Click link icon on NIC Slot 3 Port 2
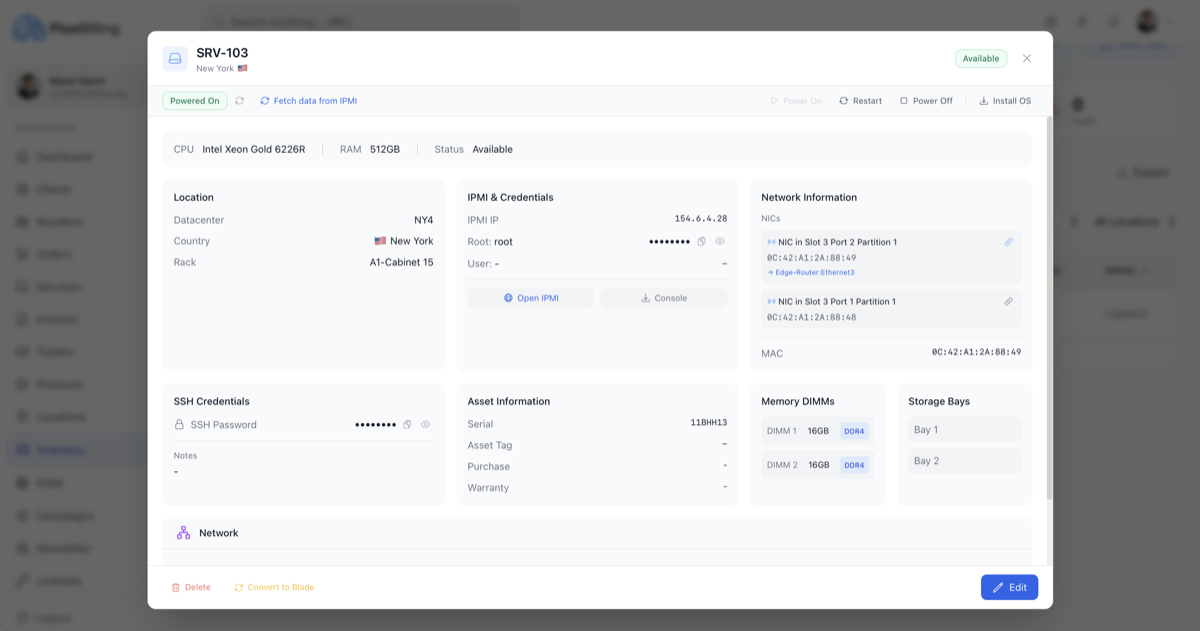This screenshot has height=631, width=1200. 1008,241
